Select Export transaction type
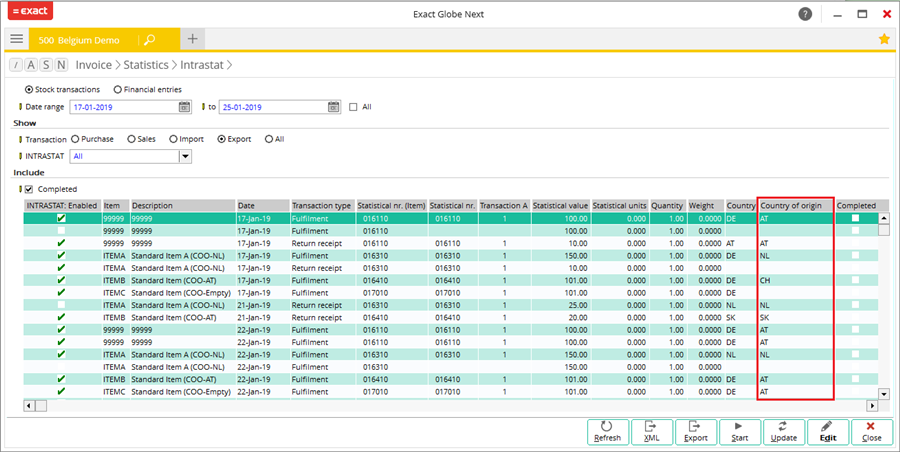This screenshot has height=452, width=900. pyautogui.click(x=222, y=139)
